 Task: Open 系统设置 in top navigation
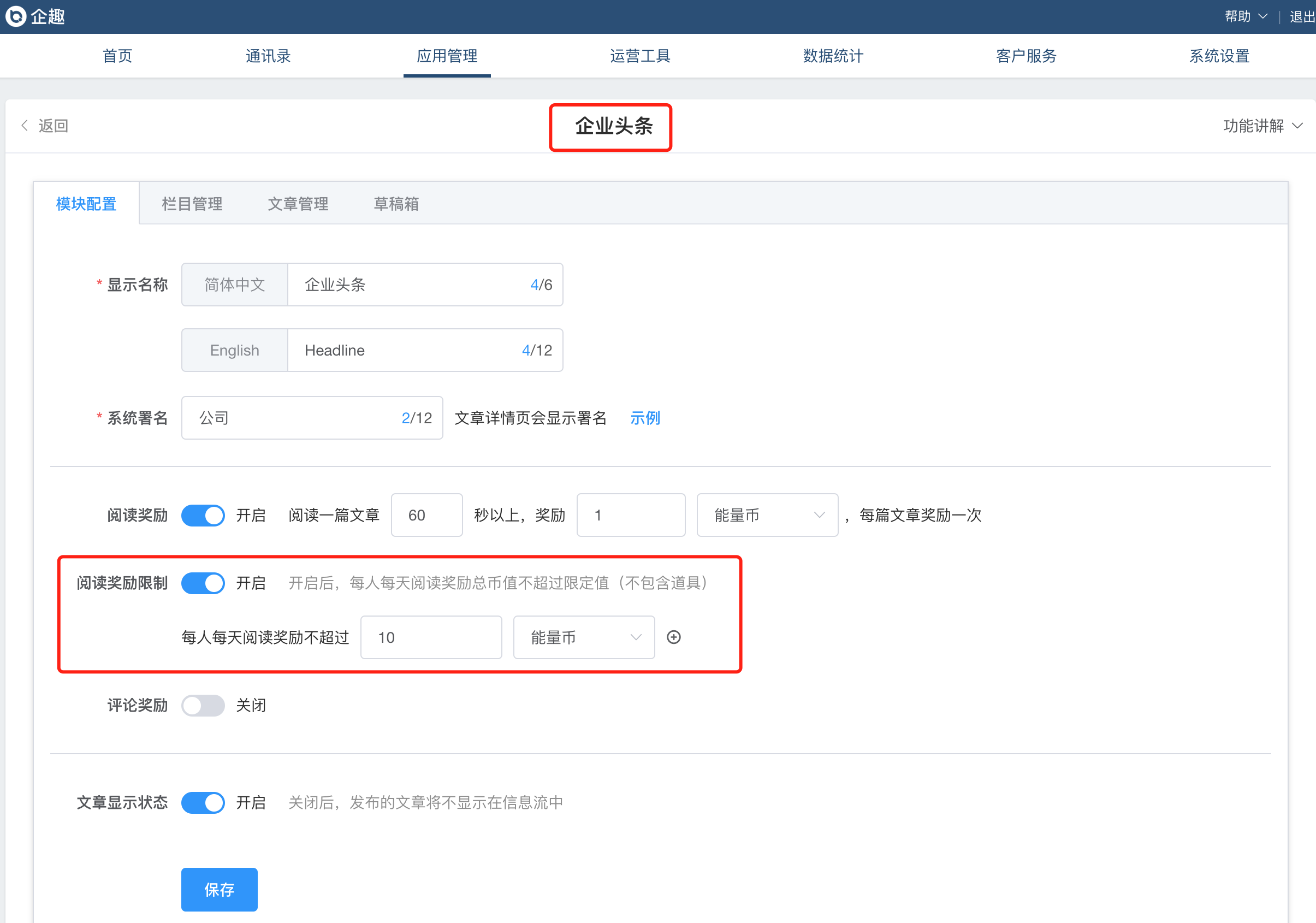1219,56
